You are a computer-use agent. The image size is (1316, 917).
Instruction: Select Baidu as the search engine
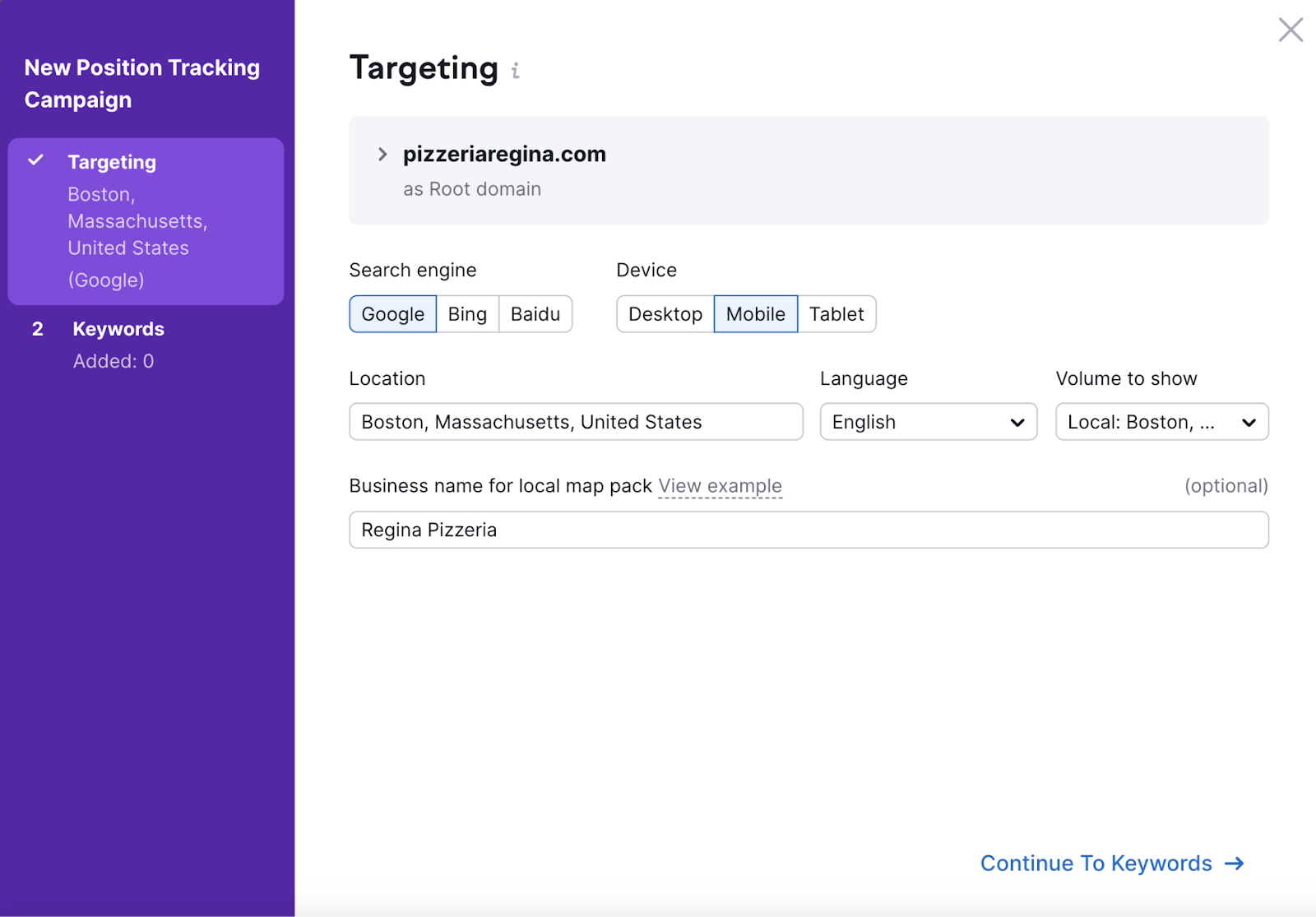(x=535, y=314)
